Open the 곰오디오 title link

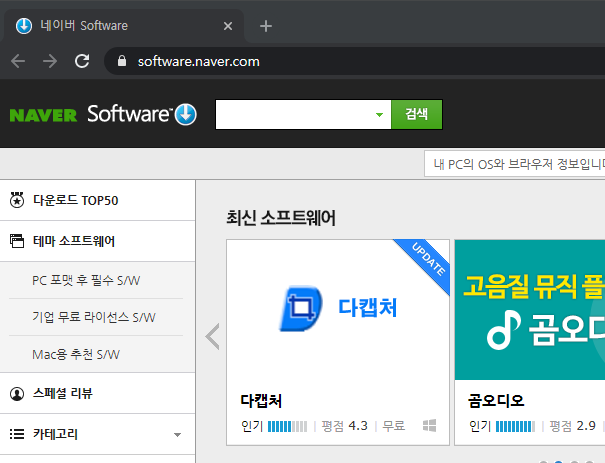coord(496,401)
